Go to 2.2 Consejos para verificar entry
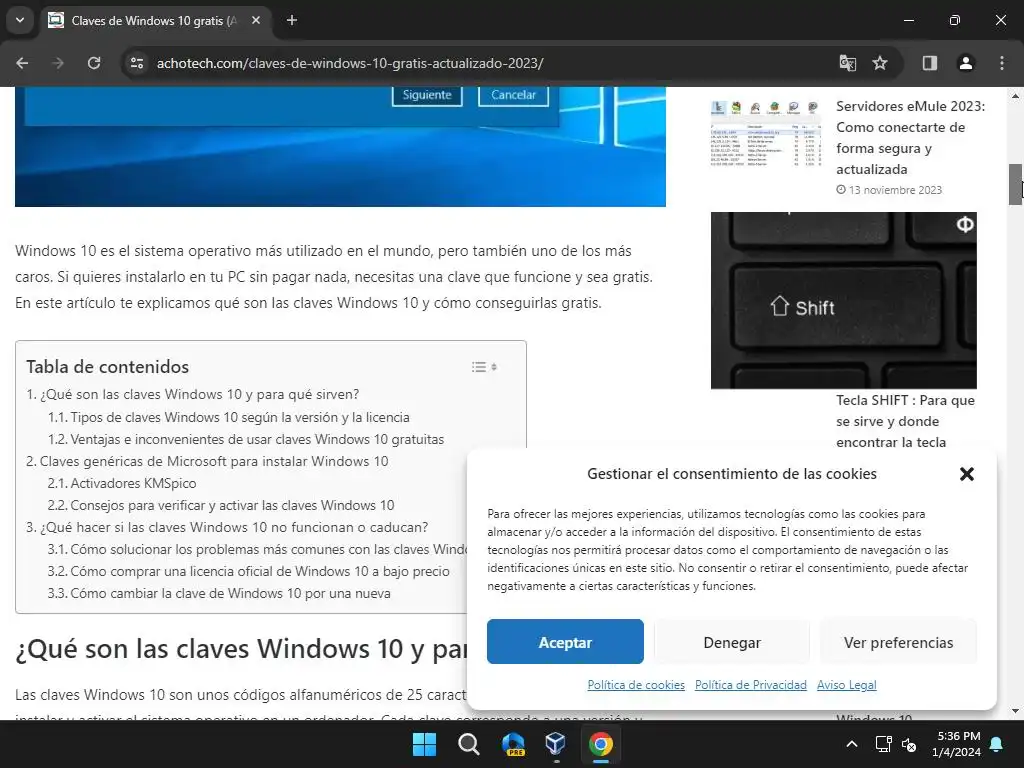The height and width of the screenshot is (768, 1024). tap(221, 505)
